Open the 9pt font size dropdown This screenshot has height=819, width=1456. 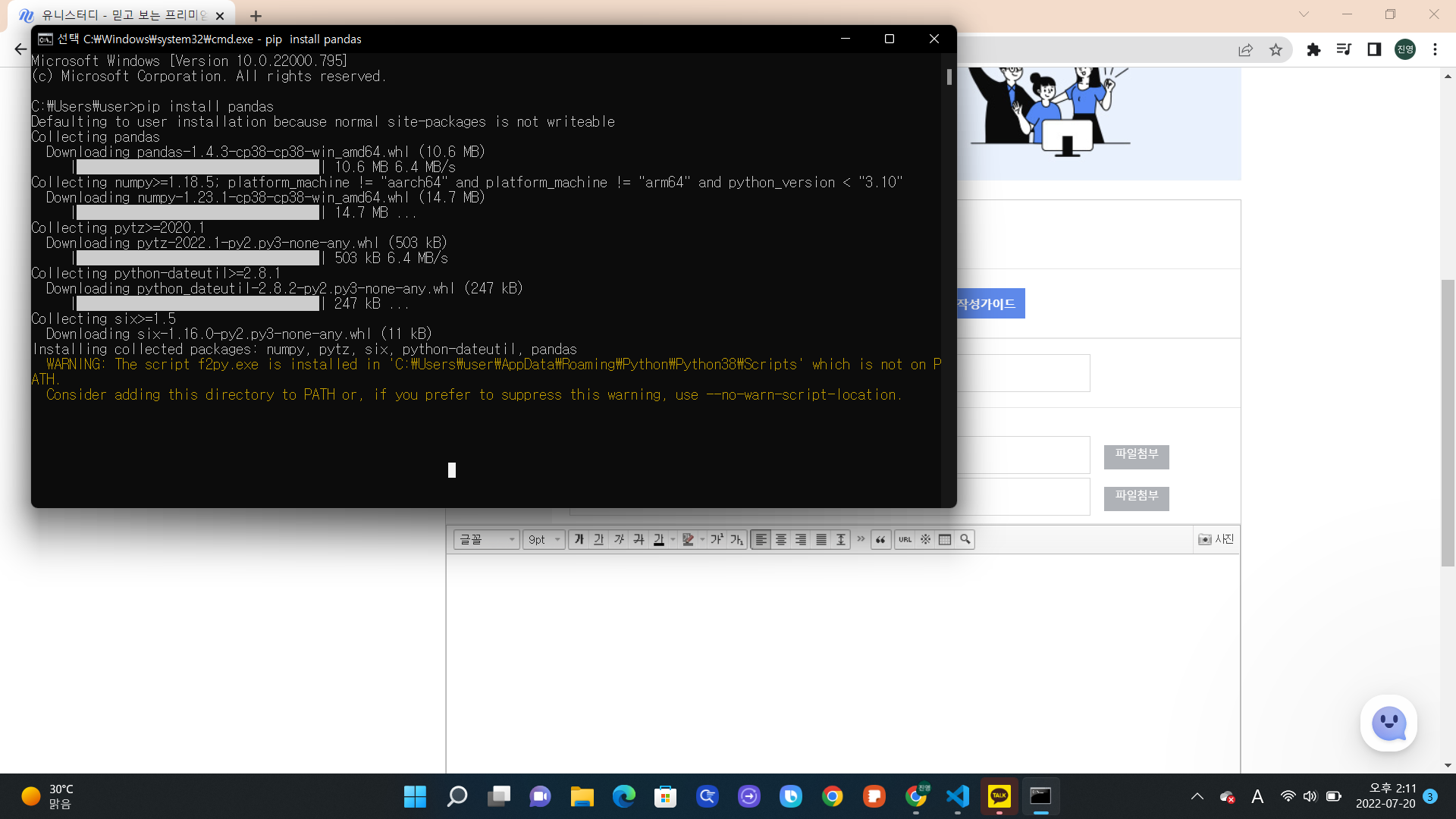pos(544,539)
